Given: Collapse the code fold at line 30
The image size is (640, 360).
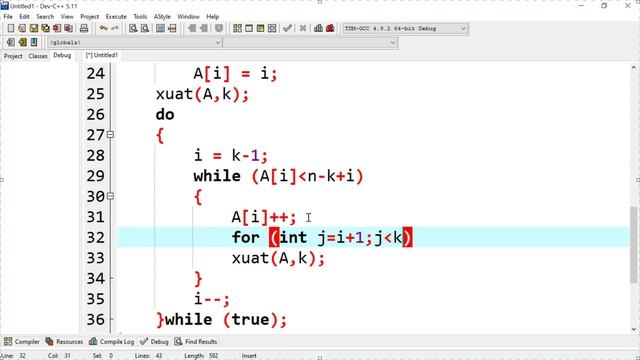Looking at the screenshot, I should pos(110,196).
